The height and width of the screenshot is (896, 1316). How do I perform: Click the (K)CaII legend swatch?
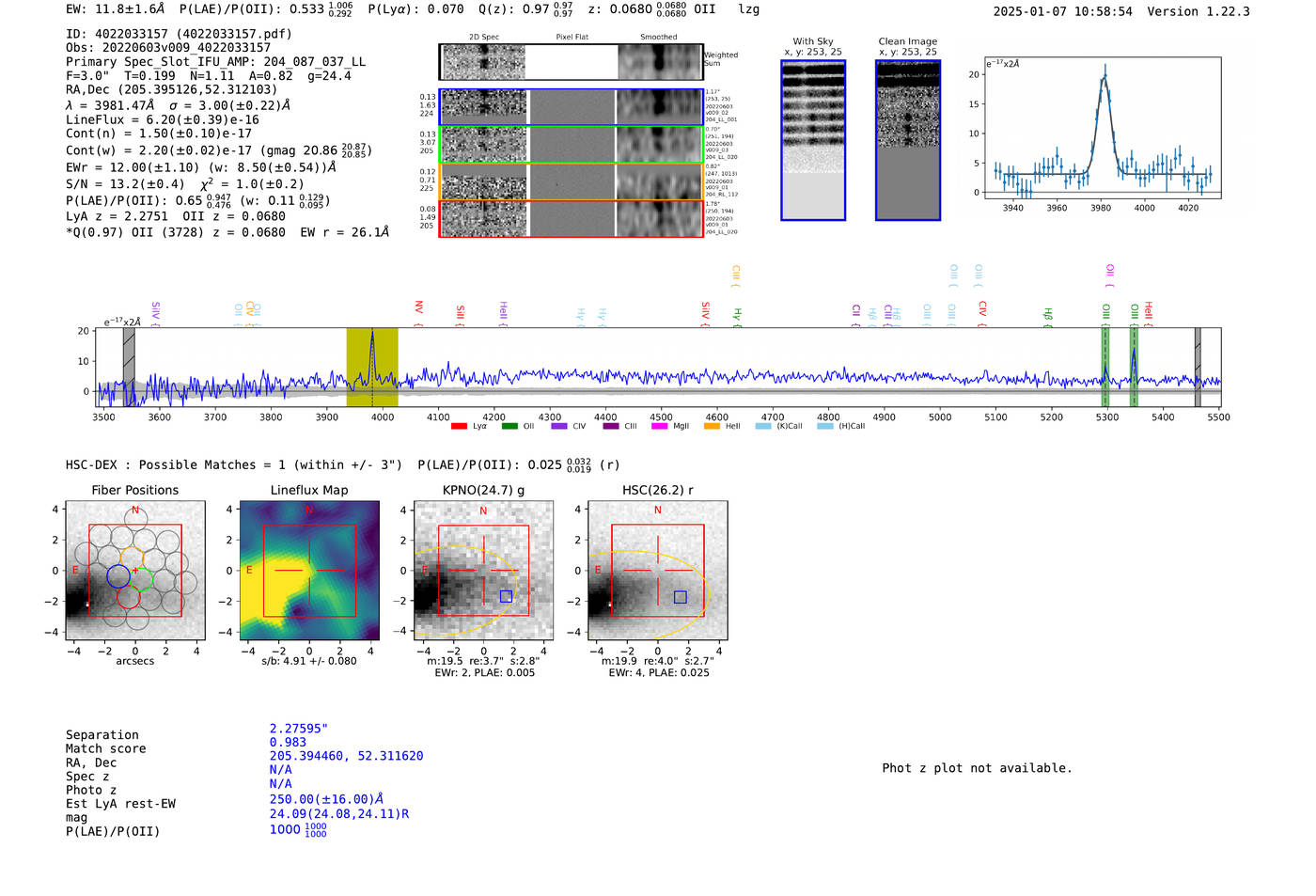(x=763, y=426)
